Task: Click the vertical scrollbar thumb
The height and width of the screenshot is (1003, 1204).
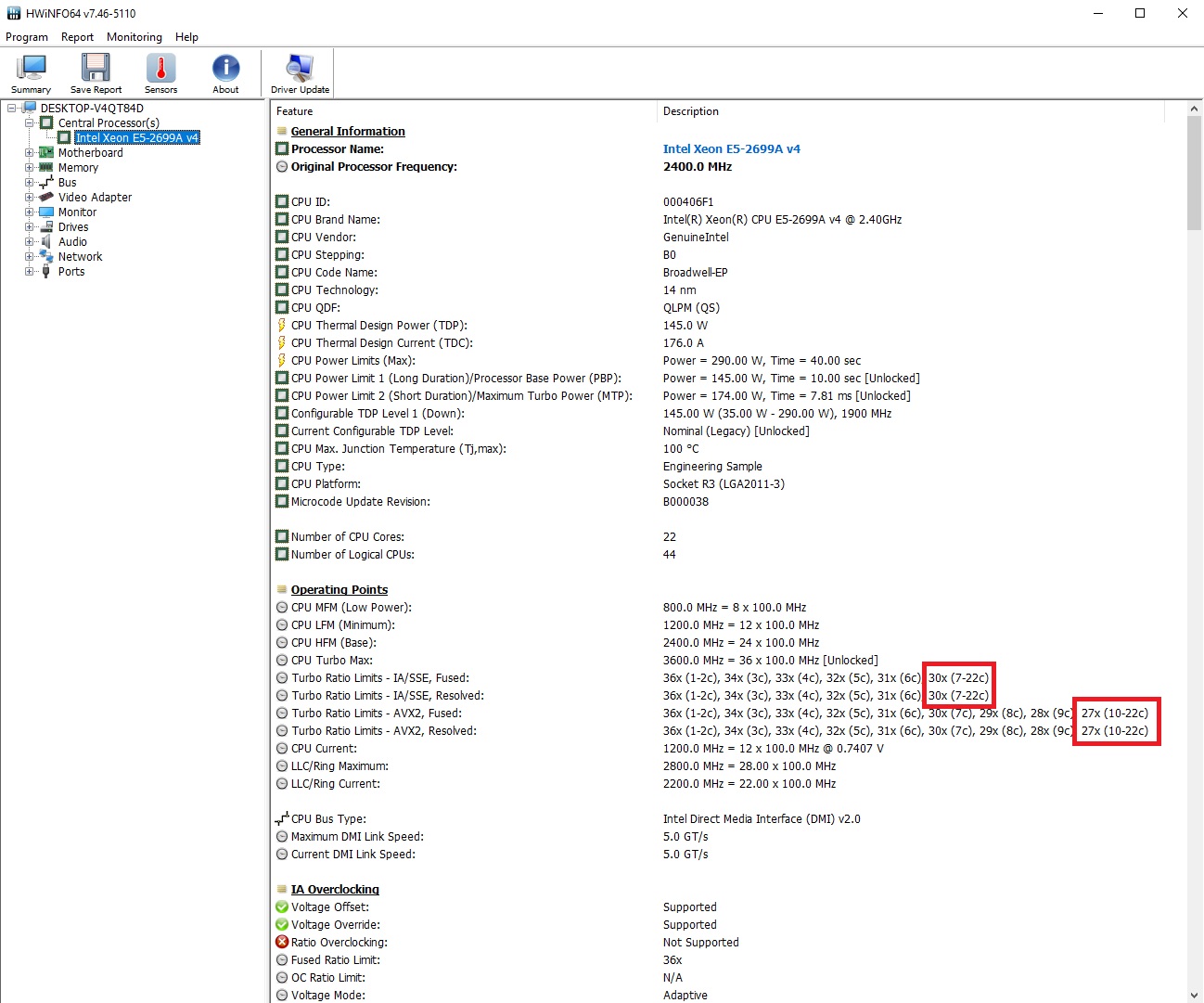Action: point(1195,173)
